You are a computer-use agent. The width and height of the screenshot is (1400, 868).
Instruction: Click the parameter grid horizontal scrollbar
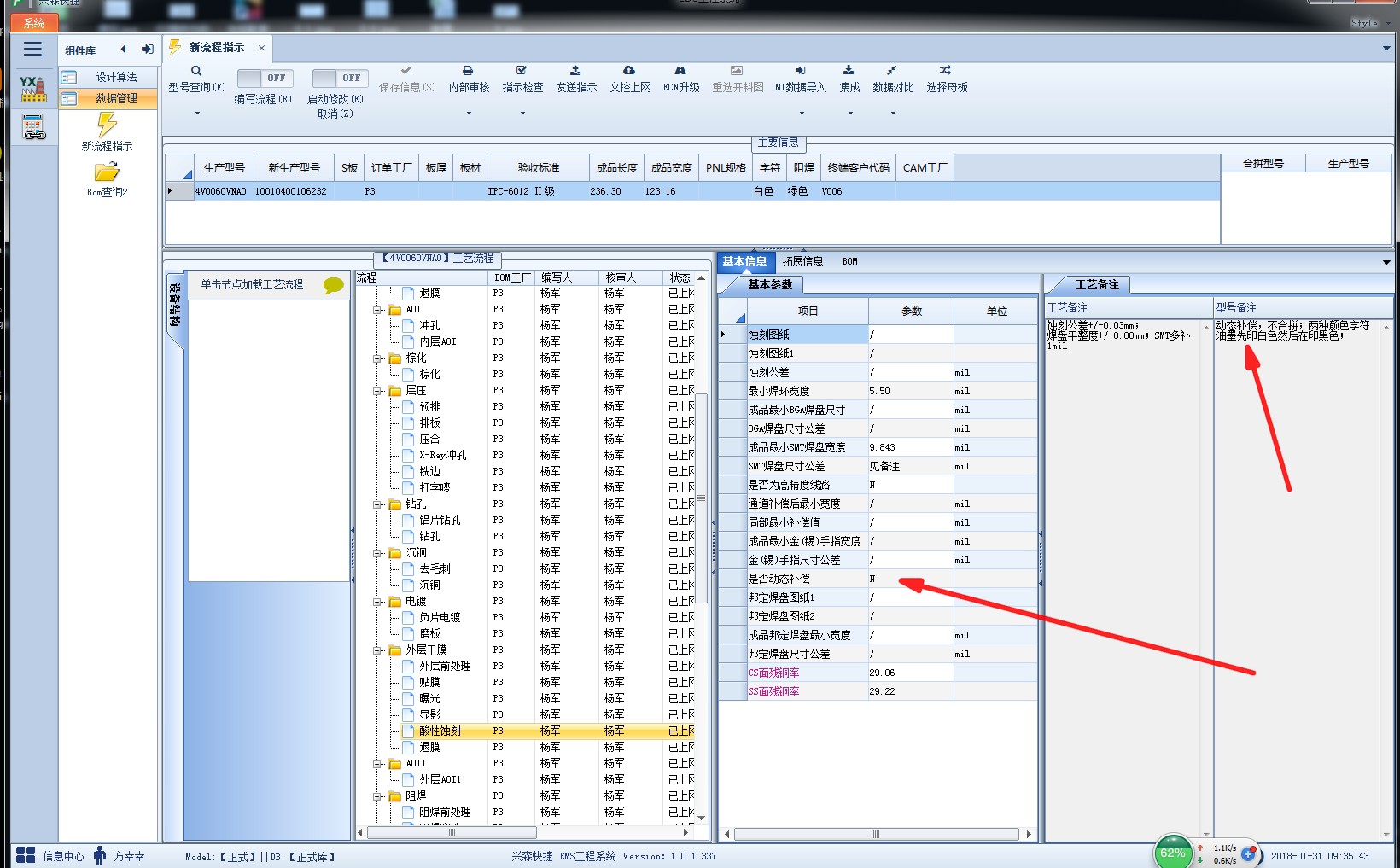[x=877, y=834]
